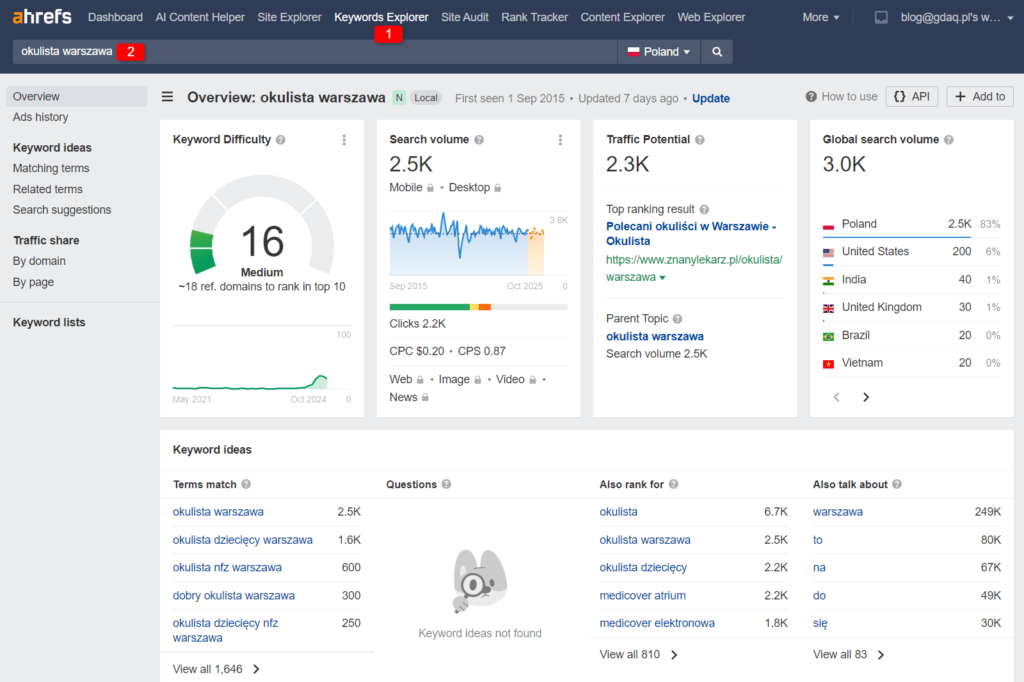
Task: View all 1,646 matching terms
Action: point(216,669)
